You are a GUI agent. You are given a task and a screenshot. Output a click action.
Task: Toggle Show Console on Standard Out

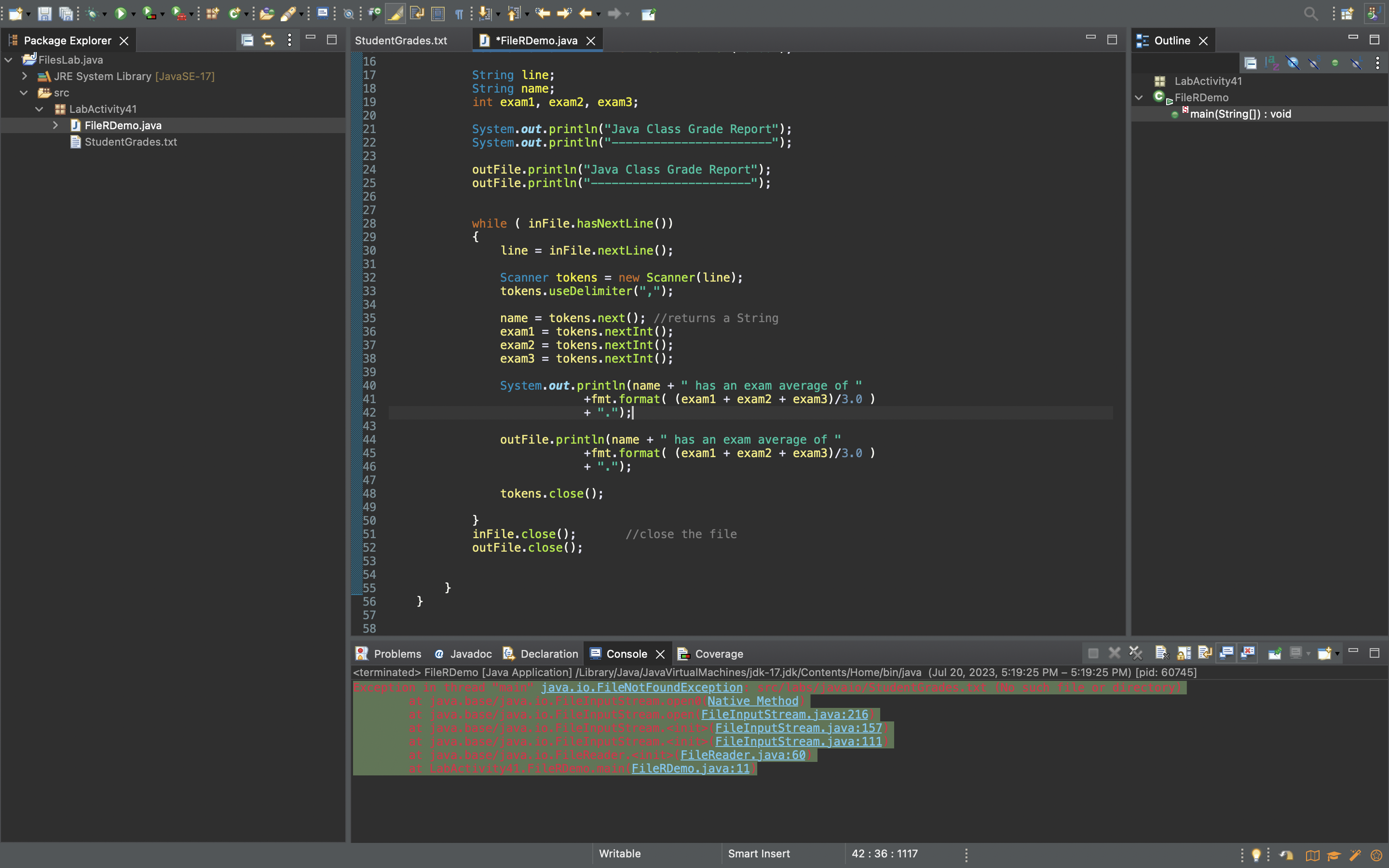(x=1226, y=653)
